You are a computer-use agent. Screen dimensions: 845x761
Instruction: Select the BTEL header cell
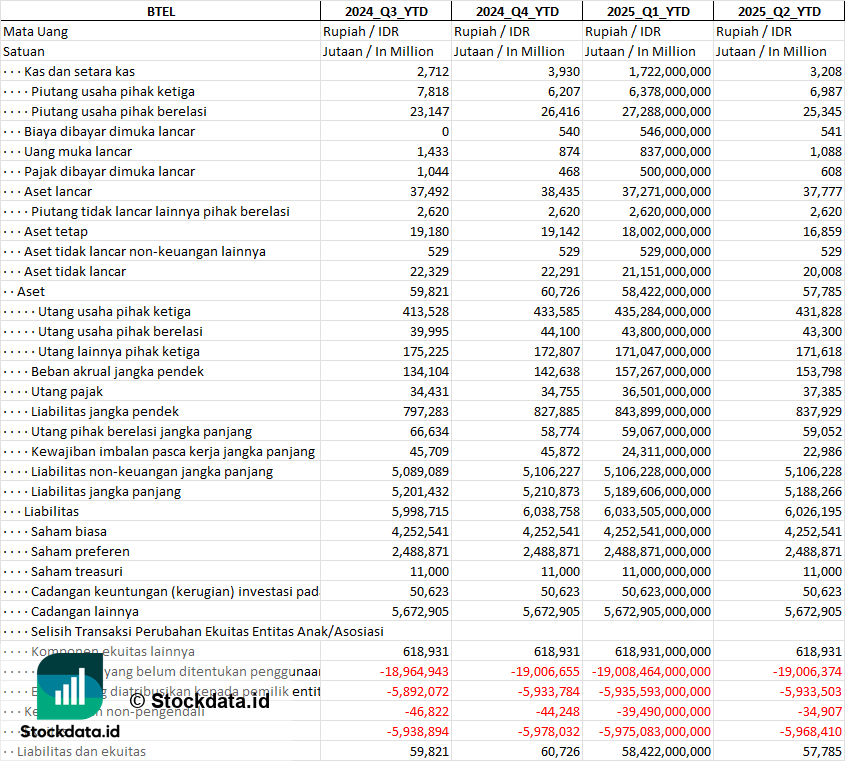pos(159,11)
